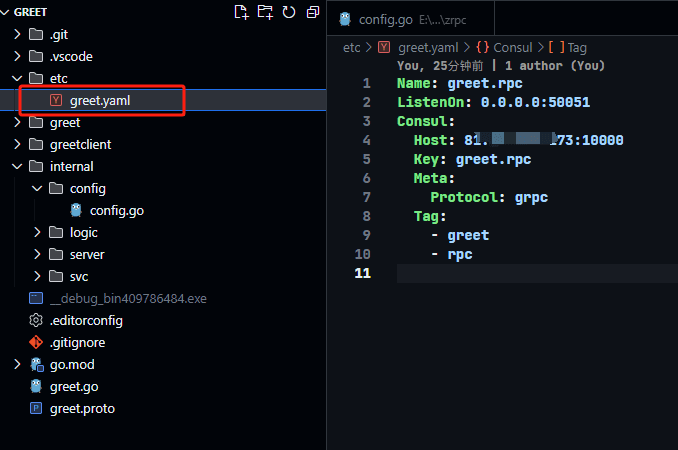
Task: Select the Consul breadcrumb segment
Action: coord(512,47)
